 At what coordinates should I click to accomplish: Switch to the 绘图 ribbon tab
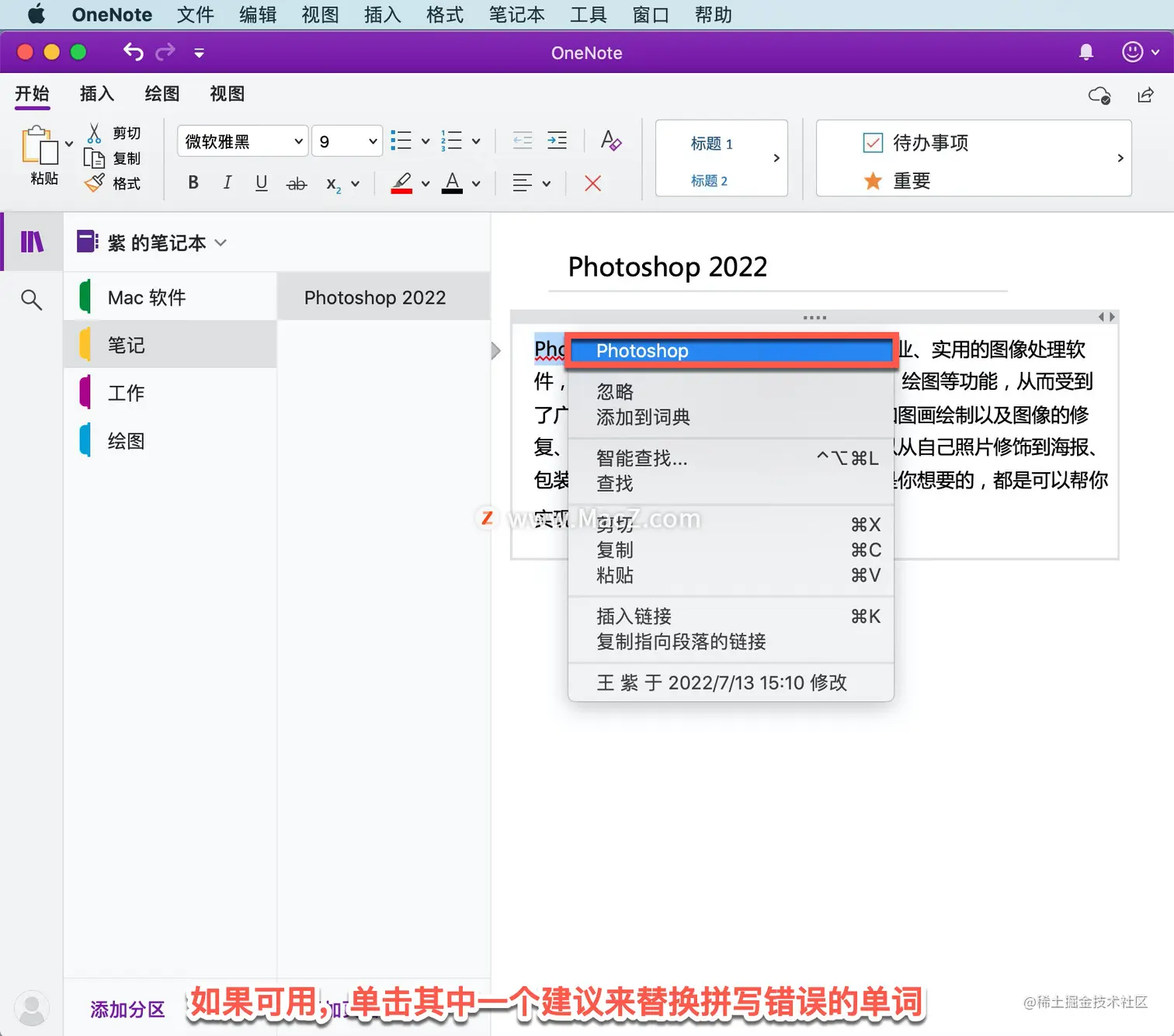(x=162, y=94)
